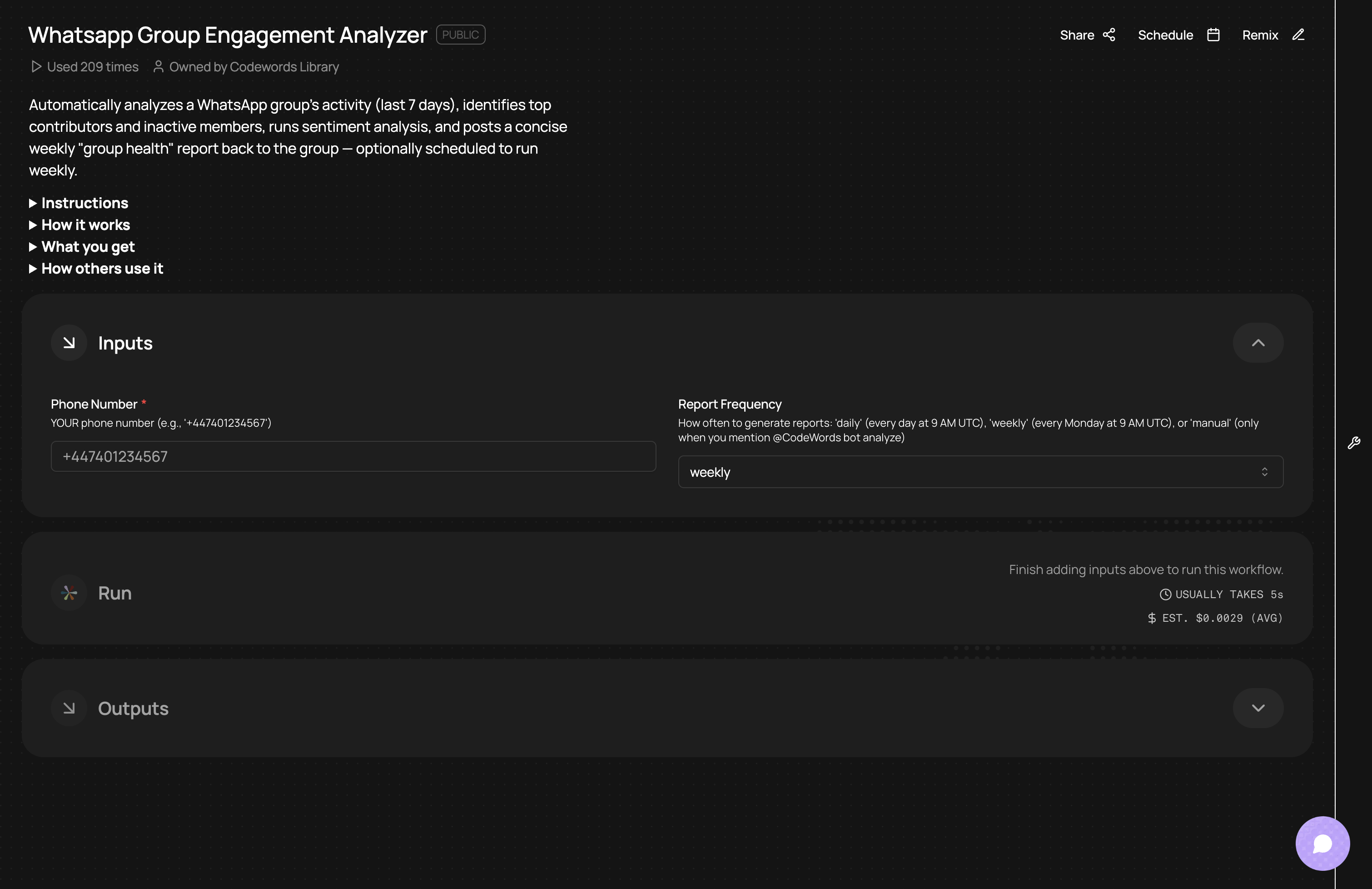Click the EST. $0.0029 (AVG) text
Viewport: 1372px width, 889px height.
coord(1223,618)
